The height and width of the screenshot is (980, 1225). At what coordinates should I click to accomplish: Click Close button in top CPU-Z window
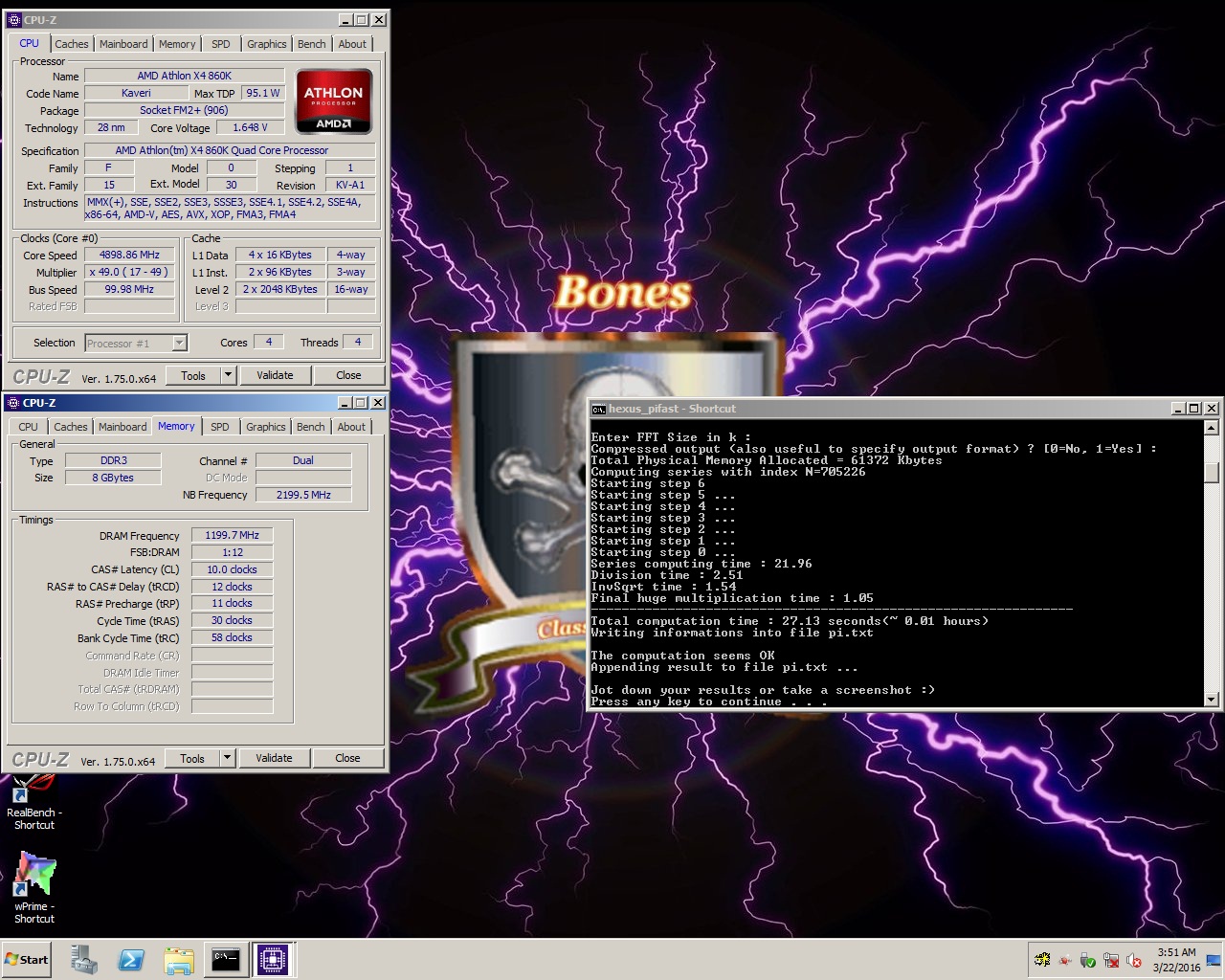point(348,375)
